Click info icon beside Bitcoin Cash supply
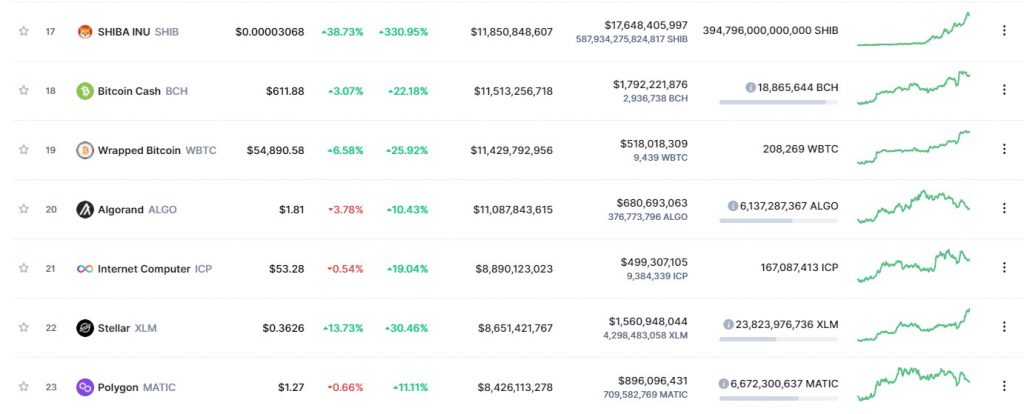 [750, 87]
